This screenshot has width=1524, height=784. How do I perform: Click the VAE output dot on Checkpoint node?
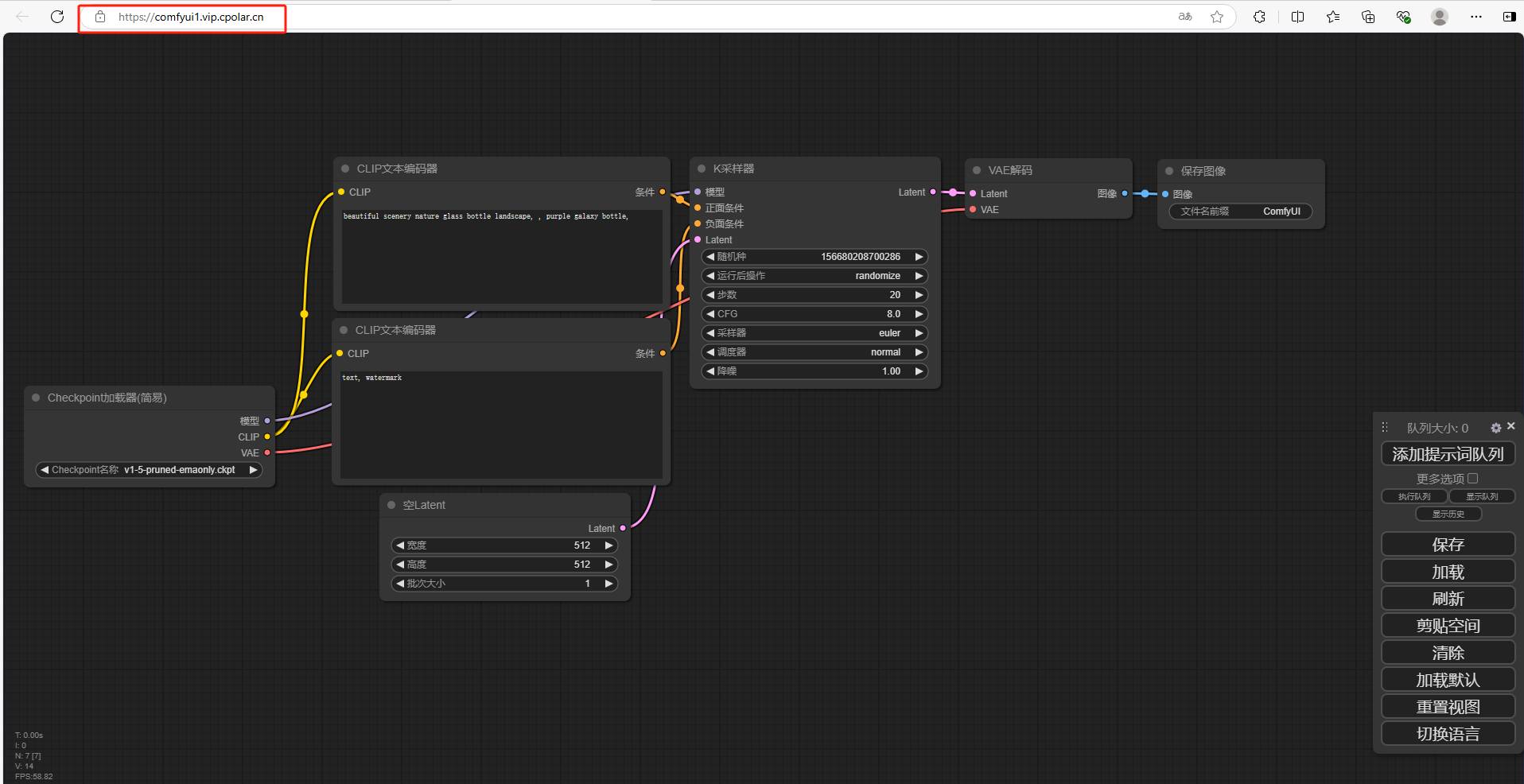267,452
